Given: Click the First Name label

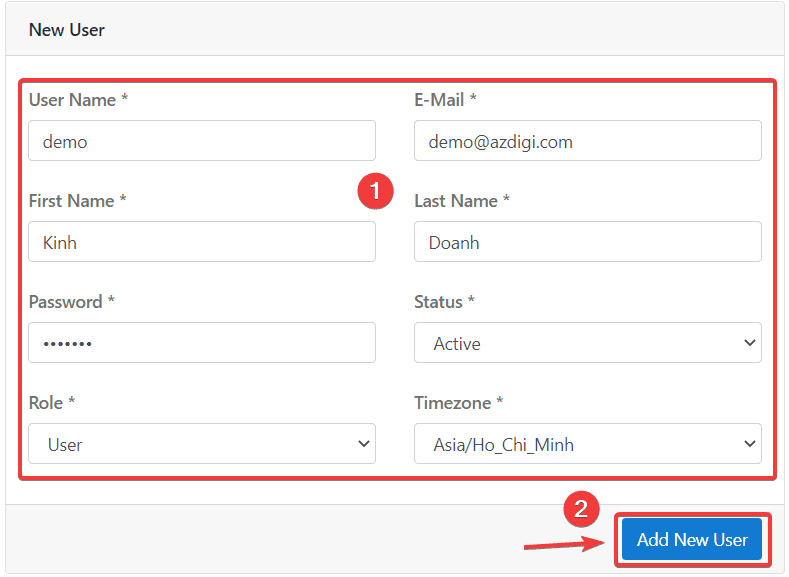Looking at the screenshot, I should [x=77, y=201].
